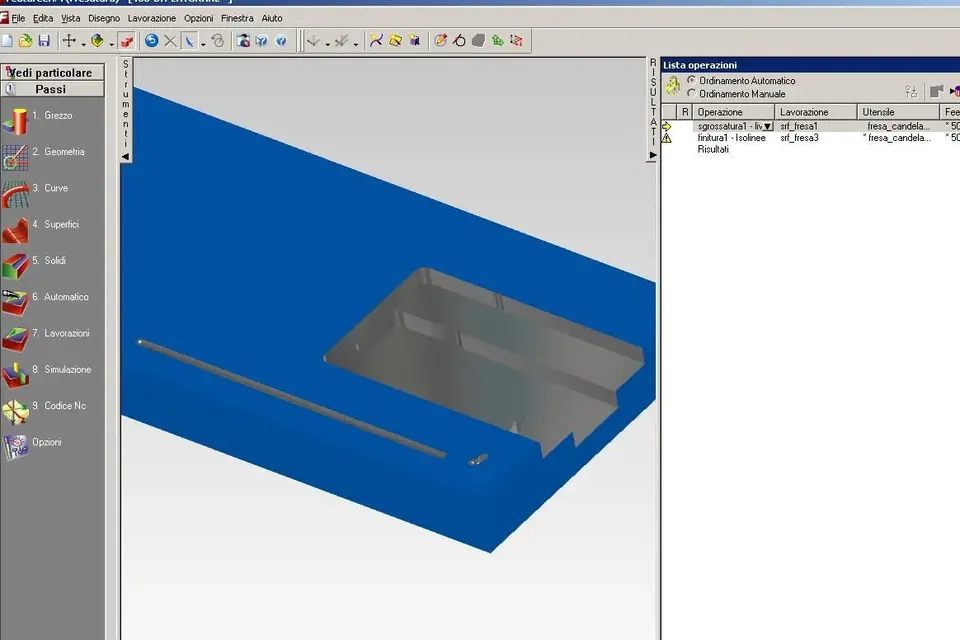Open the pan tool dropdown arrow
The width and height of the screenshot is (960, 640).
[83, 42]
